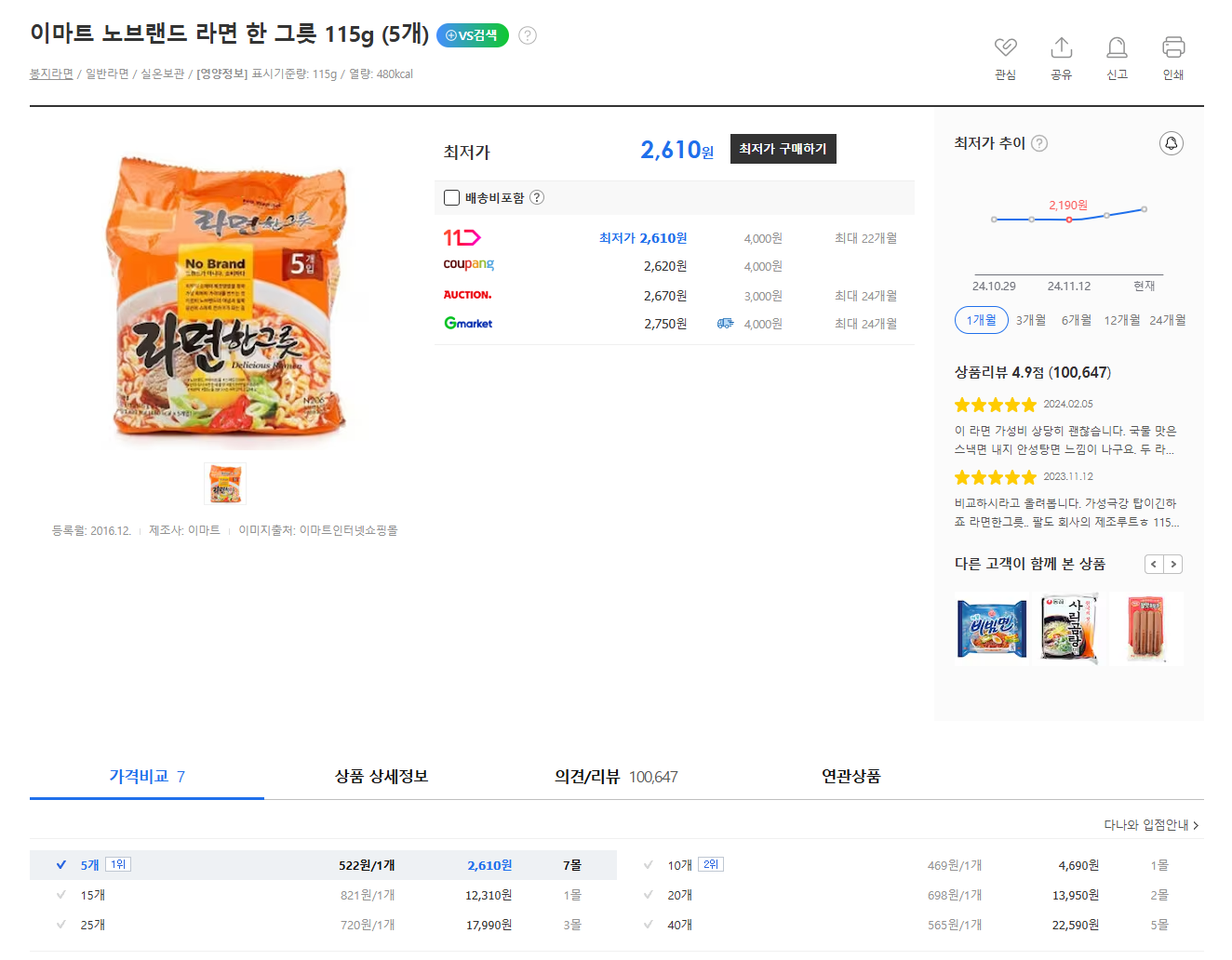Click the Auction store logo
The width and height of the screenshot is (1232, 960).
click(x=467, y=295)
